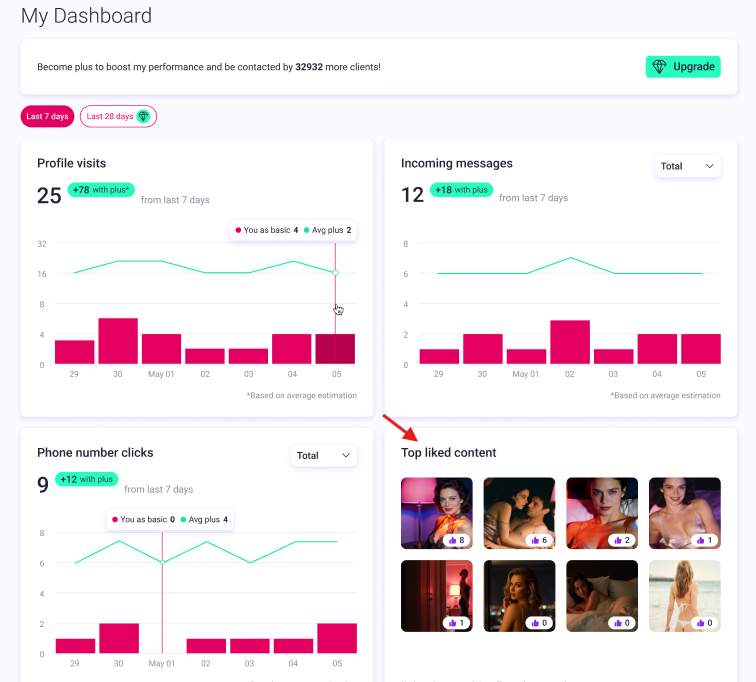756x682 pixels.
Task: Open the top liked photo with 8 likes
Action: coord(437,513)
